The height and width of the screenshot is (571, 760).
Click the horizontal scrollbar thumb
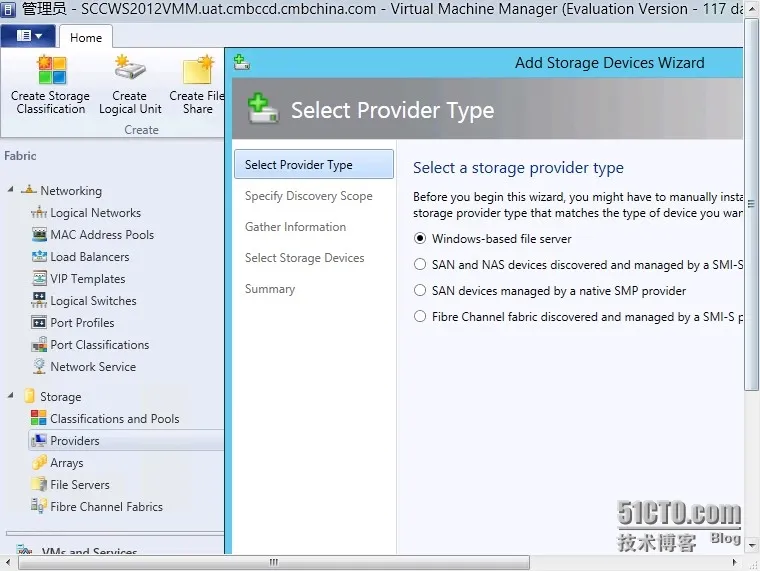[x=274, y=562]
